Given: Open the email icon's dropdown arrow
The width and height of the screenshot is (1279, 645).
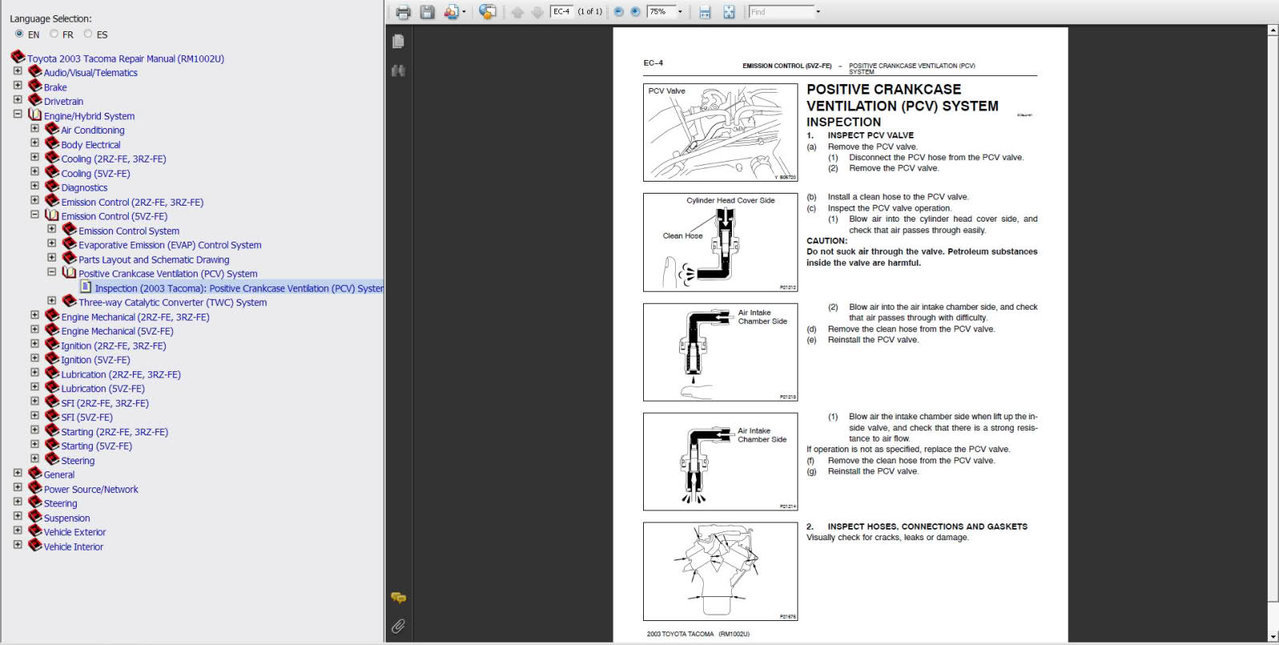Looking at the screenshot, I should [x=464, y=12].
